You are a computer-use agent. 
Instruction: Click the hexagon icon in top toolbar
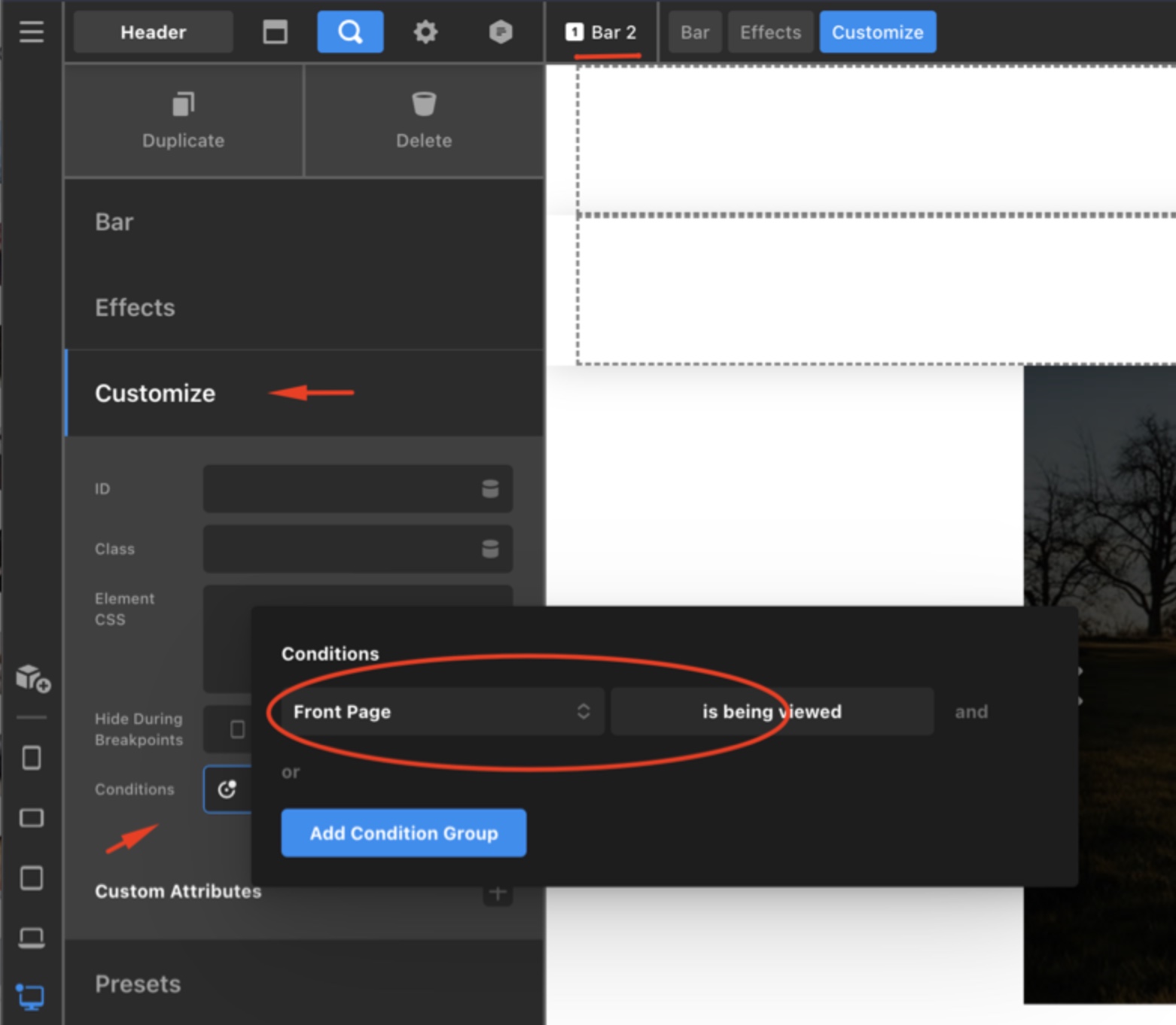(501, 32)
